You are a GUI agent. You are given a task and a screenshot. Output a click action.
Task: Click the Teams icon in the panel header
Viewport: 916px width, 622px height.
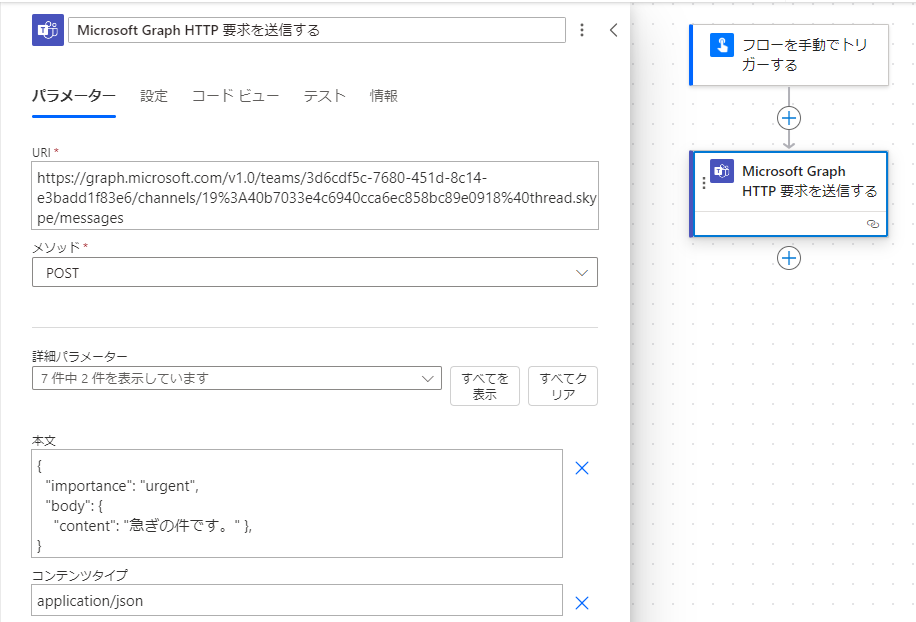pos(48,30)
